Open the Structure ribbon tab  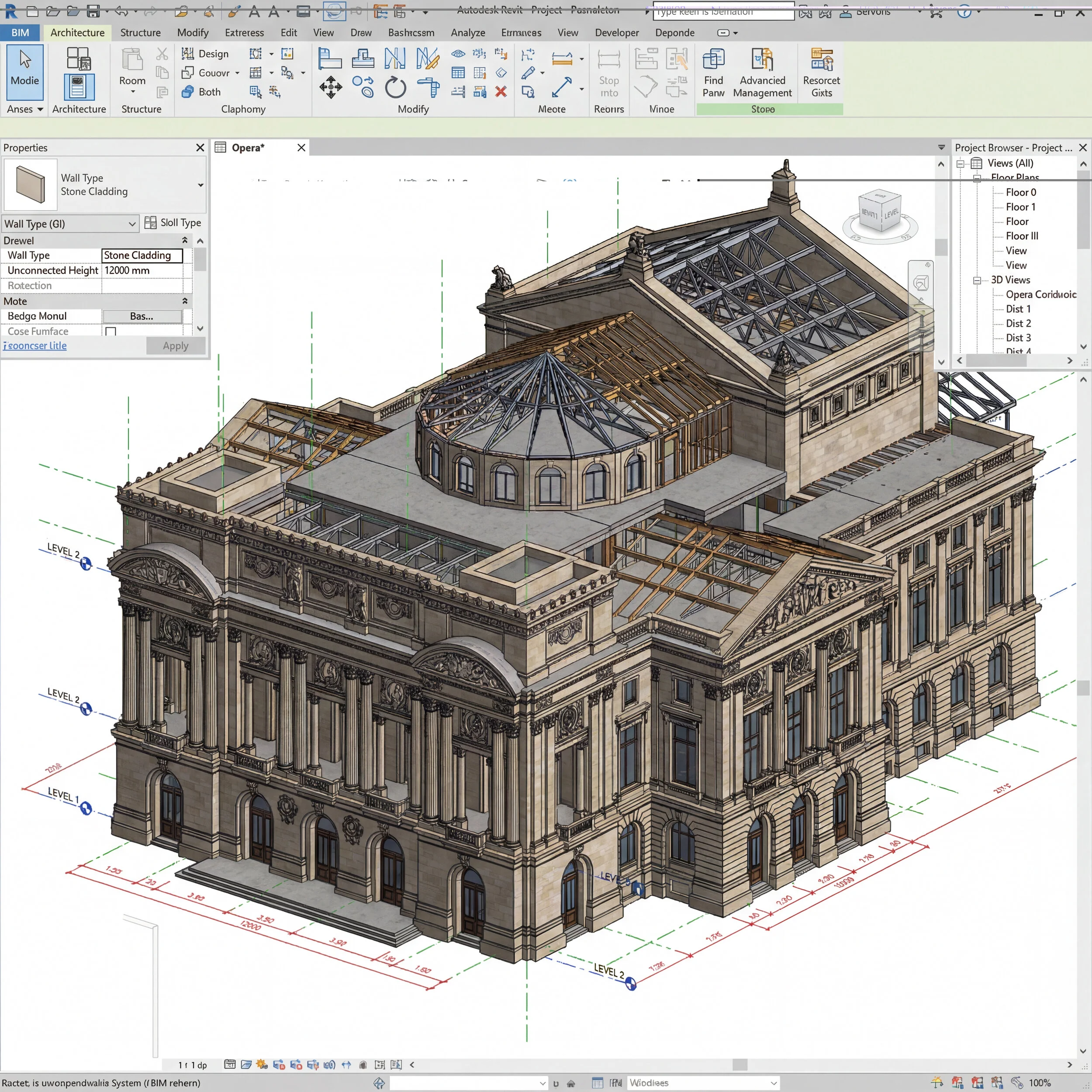pyautogui.click(x=140, y=33)
